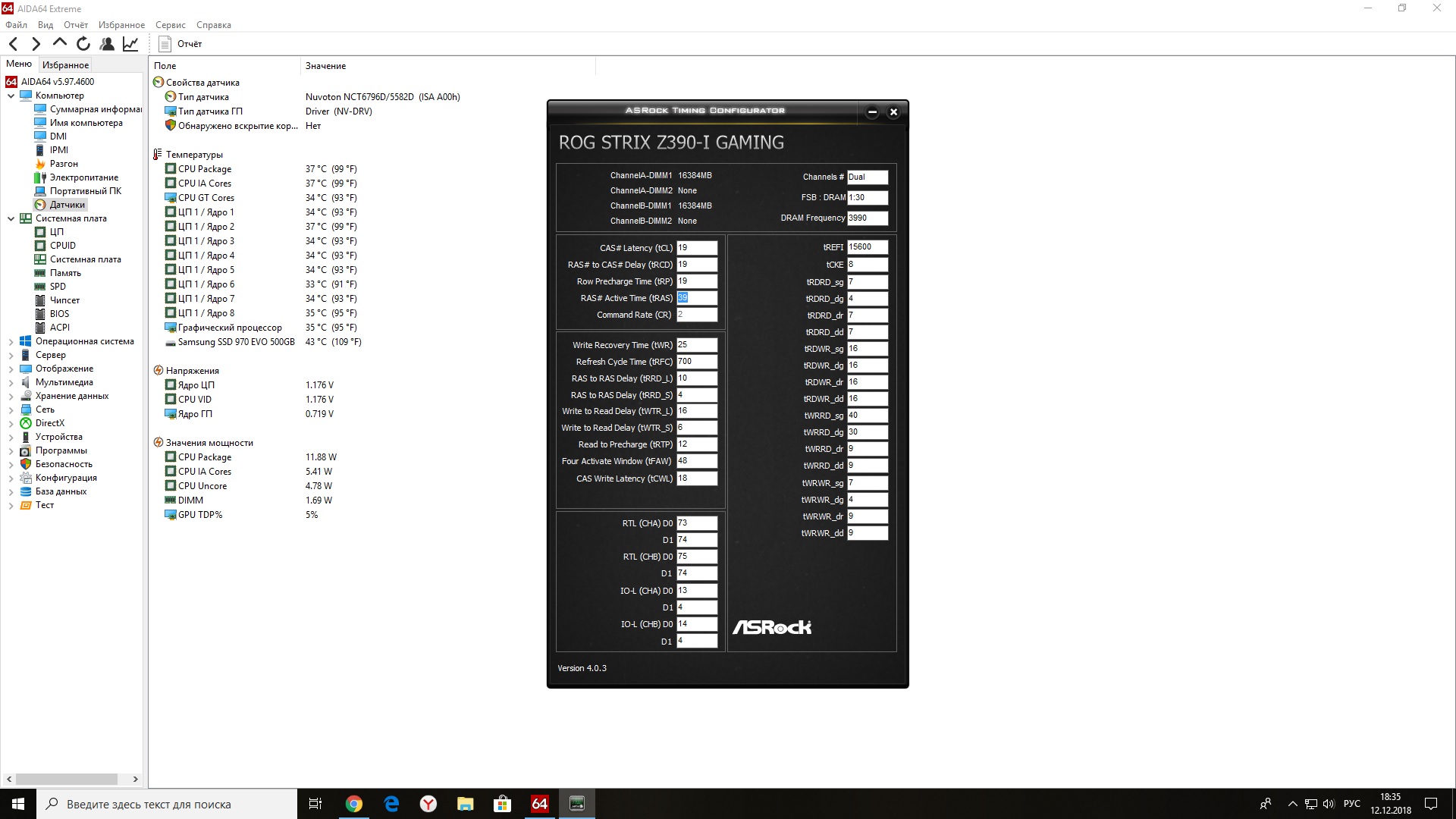Collapse the Системная плата tree node
Screen dimensions: 1456x819
[11, 218]
